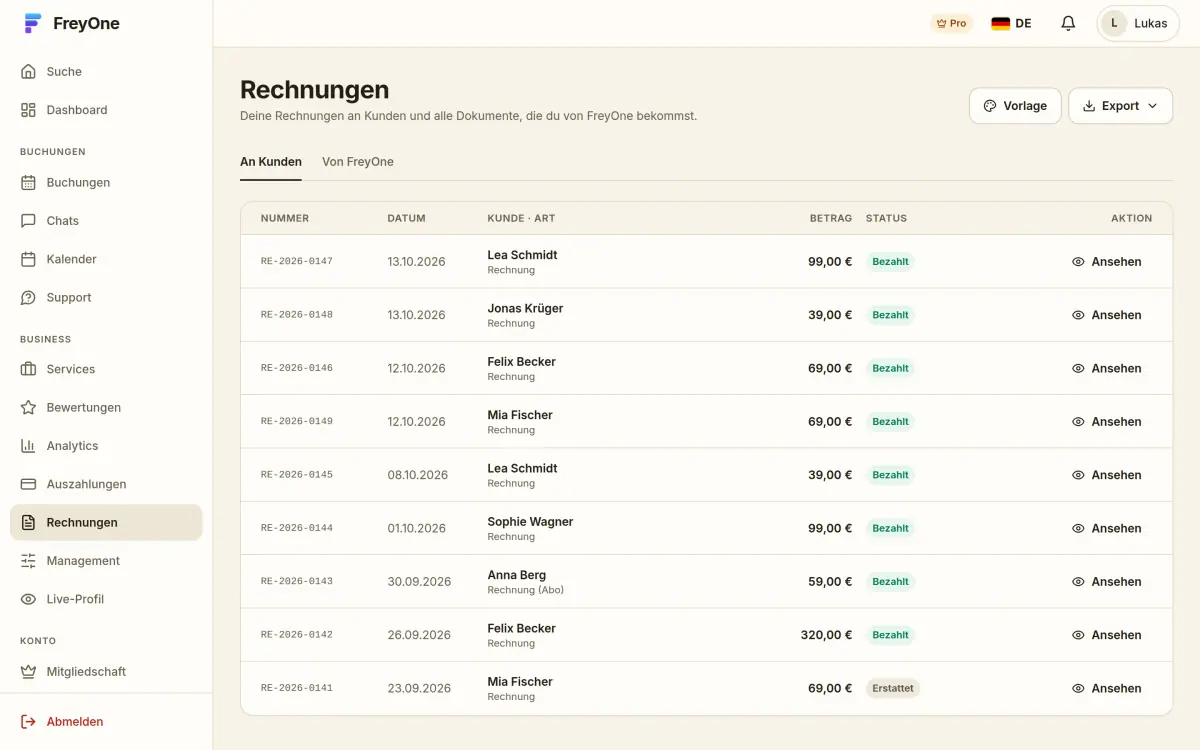
Task: Open the Lukas user menu
Action: coord(1138,23)
